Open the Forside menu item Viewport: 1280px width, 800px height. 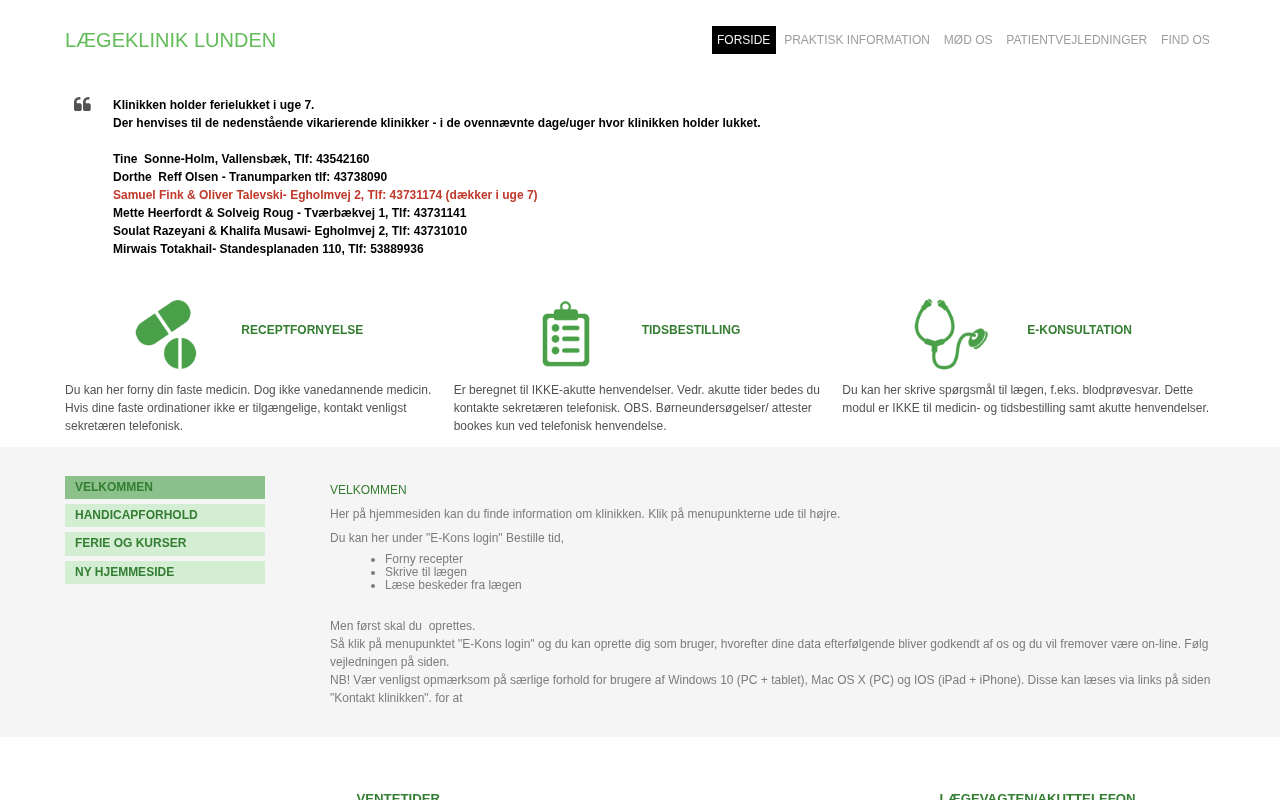point(744,40)
